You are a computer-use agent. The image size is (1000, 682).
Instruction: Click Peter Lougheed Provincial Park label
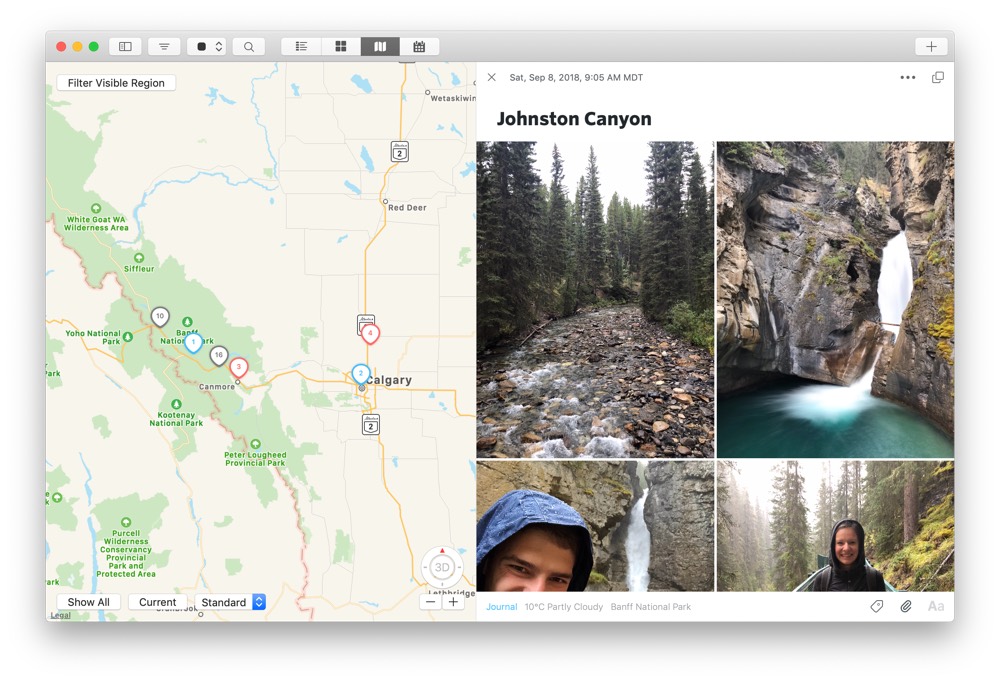[255, 459]
